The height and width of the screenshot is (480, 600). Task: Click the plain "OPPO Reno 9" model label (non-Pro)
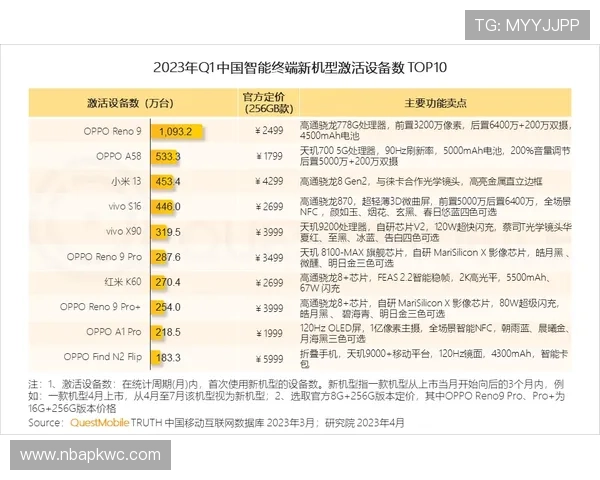(x=112, y=131)
